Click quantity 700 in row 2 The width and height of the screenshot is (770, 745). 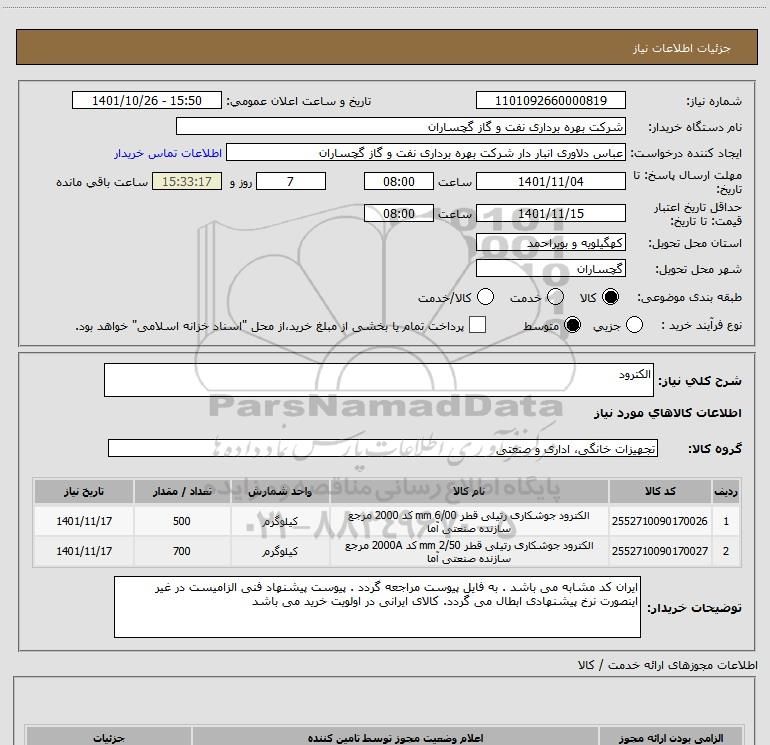click(x=182, y=551)
